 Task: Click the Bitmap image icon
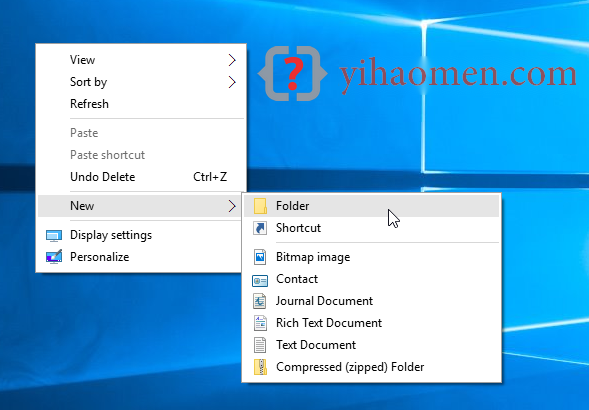pos(260,257)
